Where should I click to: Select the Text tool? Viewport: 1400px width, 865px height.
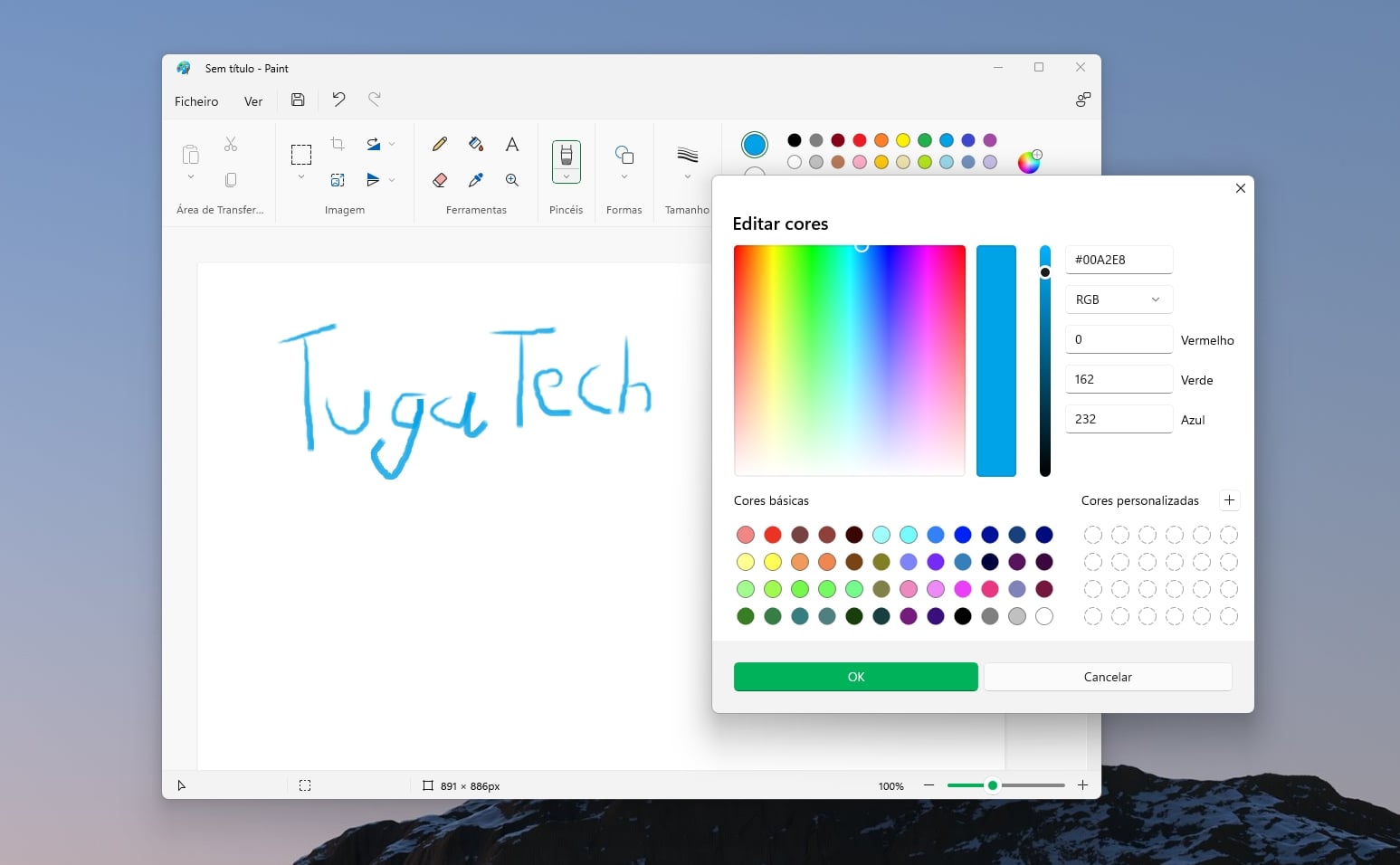[512, 144]
